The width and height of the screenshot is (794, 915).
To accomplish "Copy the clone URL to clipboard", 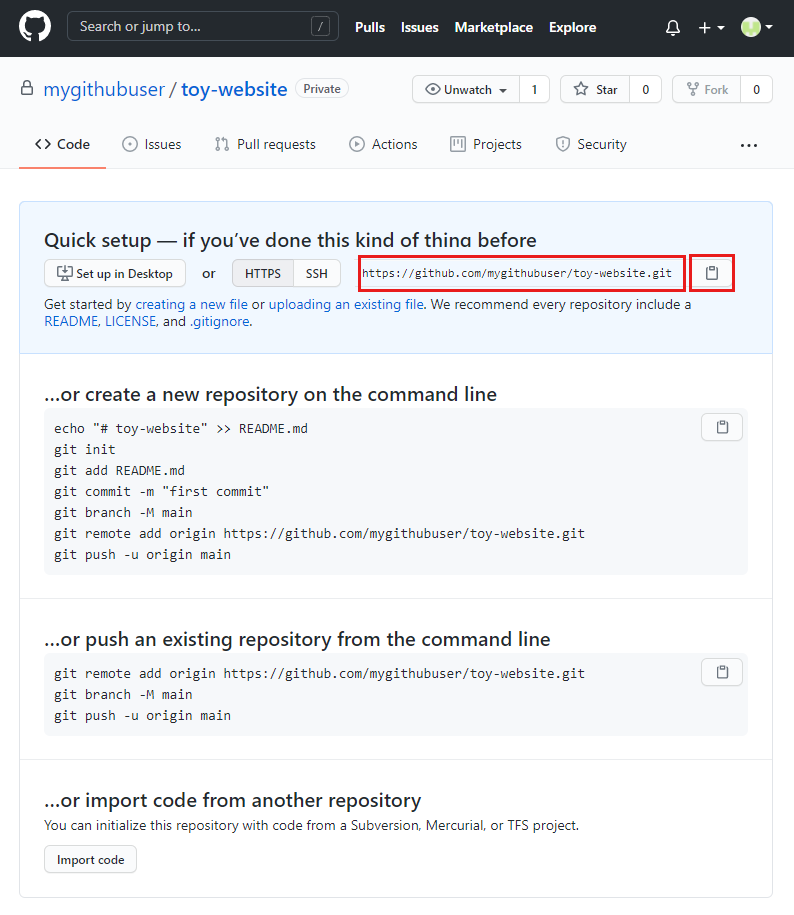I will pyautogui.click(x=712, y=273).
